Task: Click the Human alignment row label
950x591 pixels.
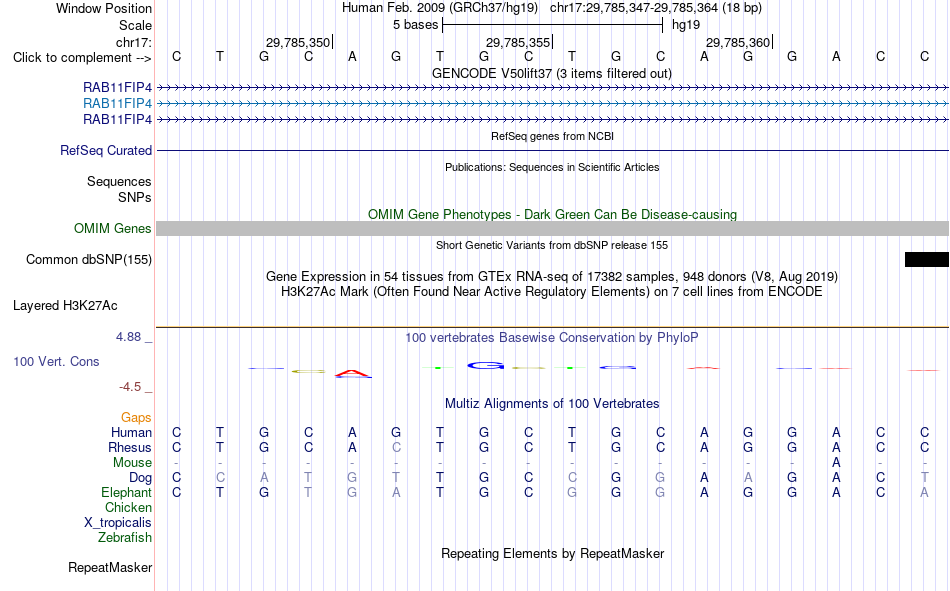Action: [131, 433]
